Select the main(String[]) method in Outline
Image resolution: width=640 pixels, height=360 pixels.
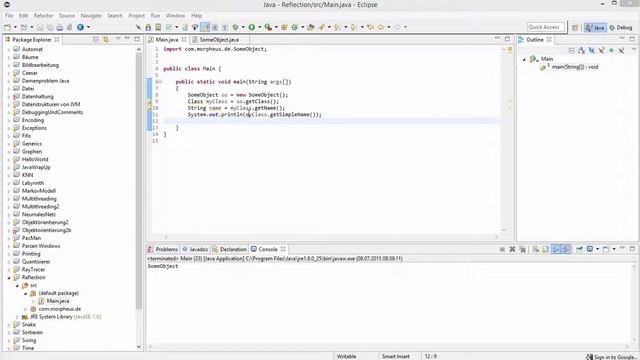coord(575,67)
